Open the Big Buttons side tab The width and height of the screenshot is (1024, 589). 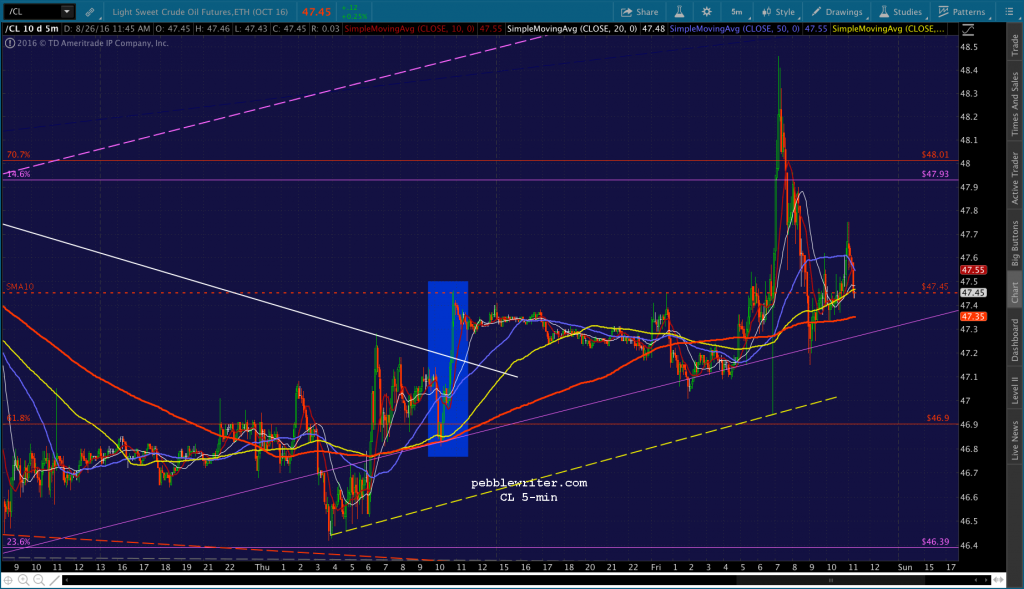click(x=1015, y=243)
